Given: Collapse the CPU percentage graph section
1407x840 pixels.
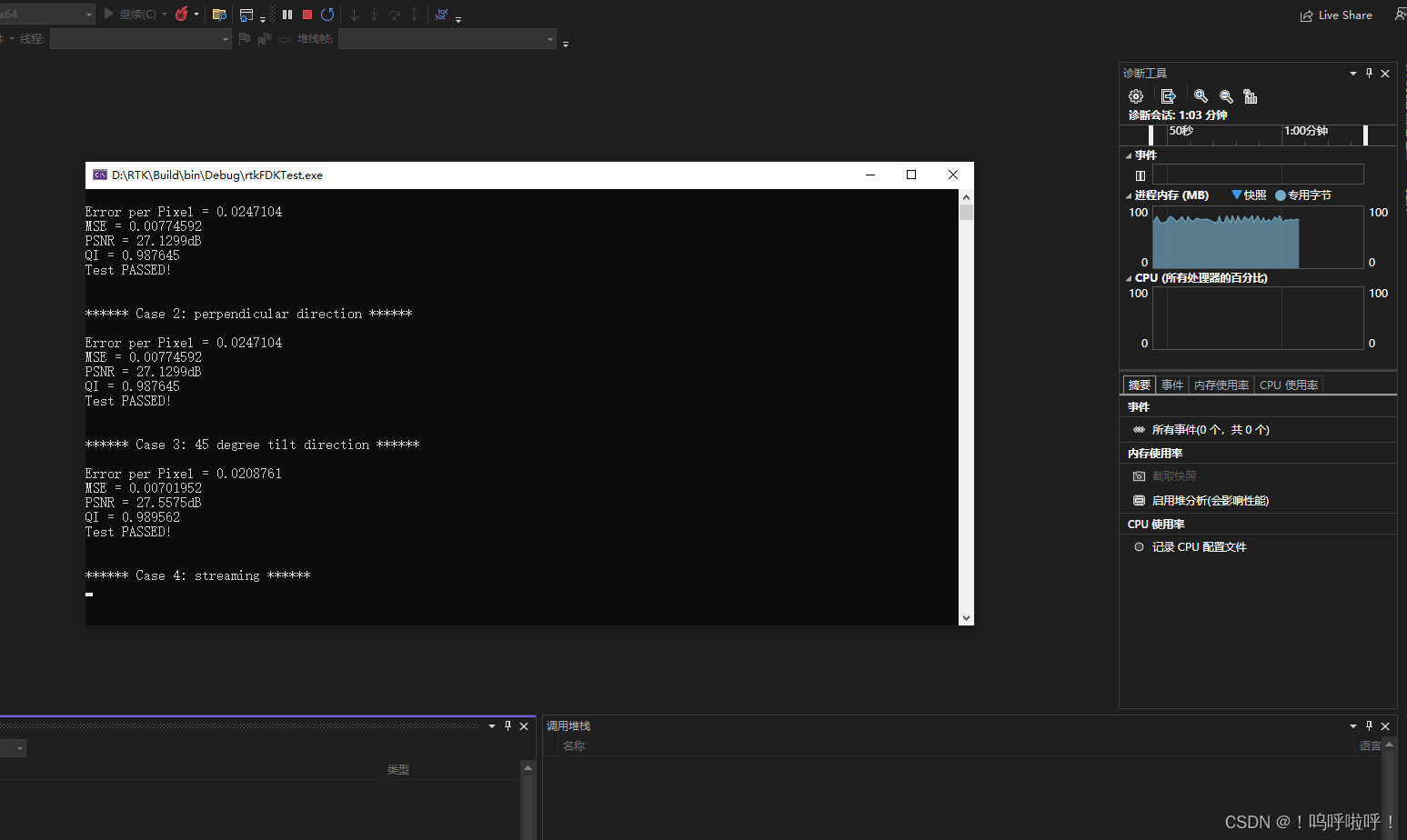Looking at the screenshot, I should point(1129,278).
